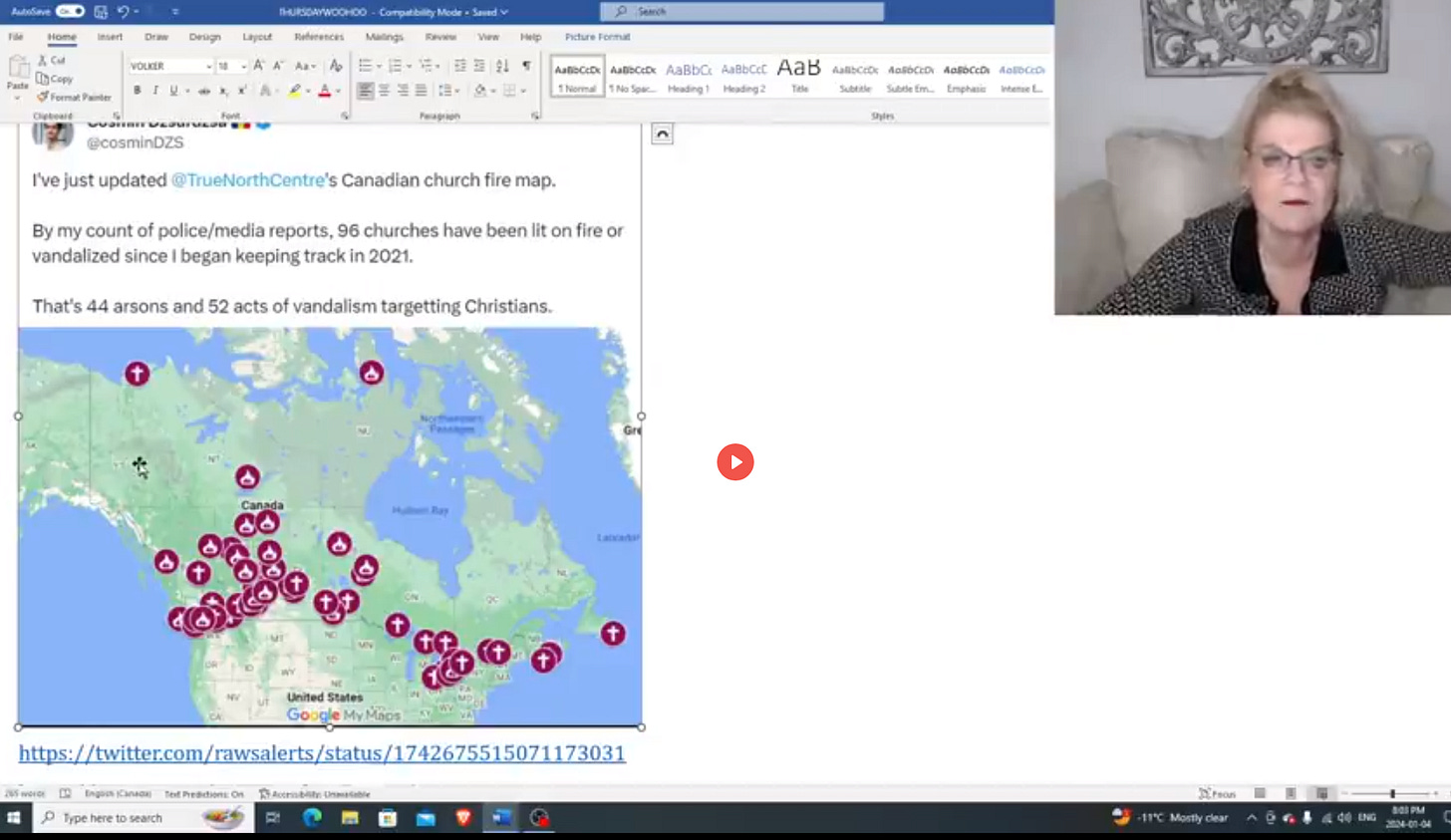Click the Multilevel list icon
This screenshot has height=840, width=1451.
pyautogui.click(x=426, y=66)
